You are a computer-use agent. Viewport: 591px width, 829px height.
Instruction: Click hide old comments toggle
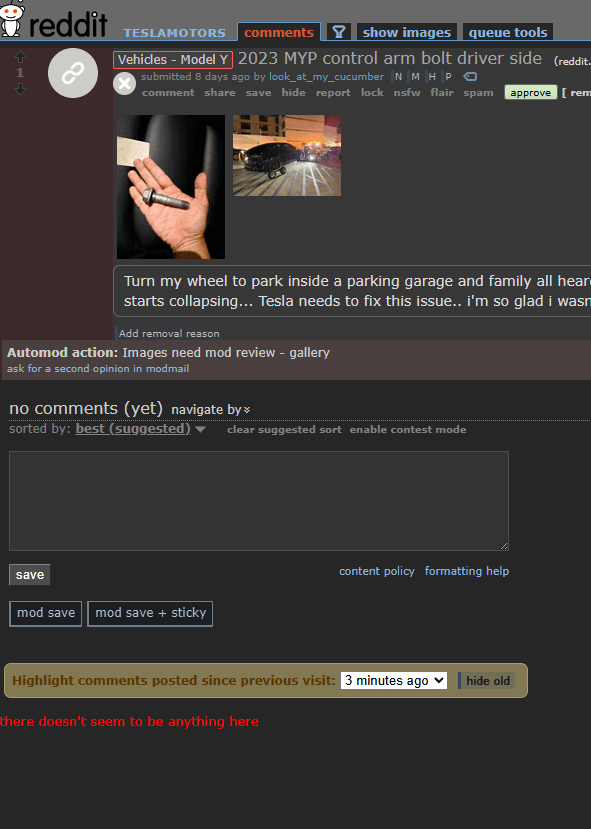click(x=487, y=681)
